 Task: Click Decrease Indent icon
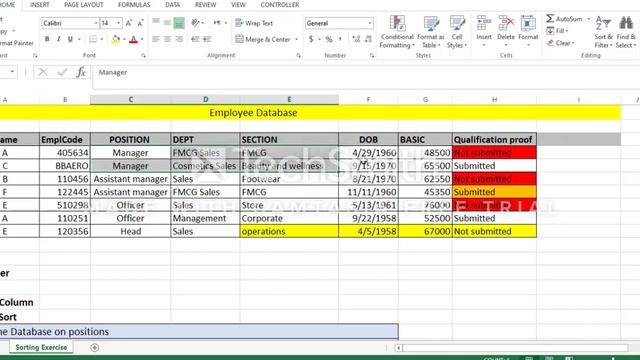coord(196,39)
